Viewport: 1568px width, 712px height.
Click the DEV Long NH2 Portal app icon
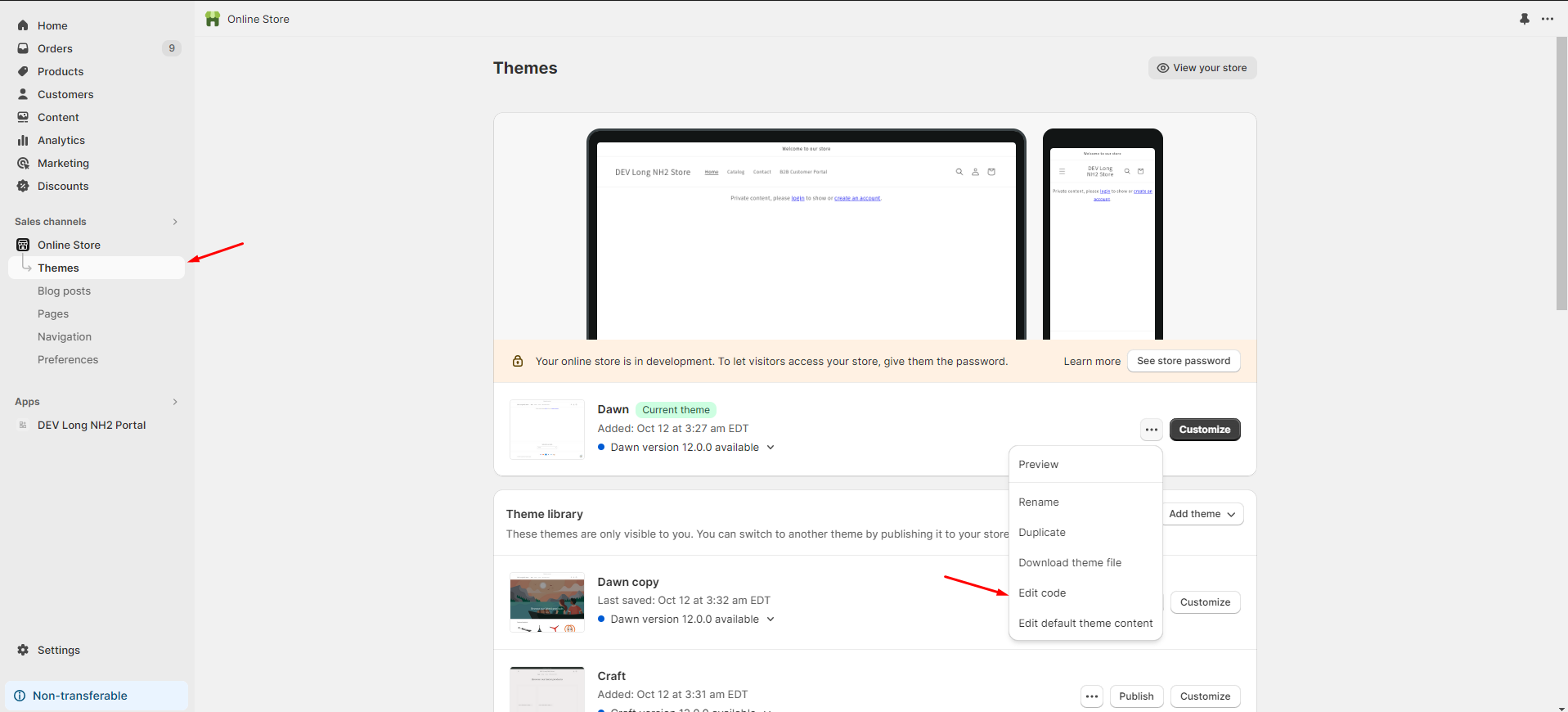pyautogui.click(x=23, y=425)
